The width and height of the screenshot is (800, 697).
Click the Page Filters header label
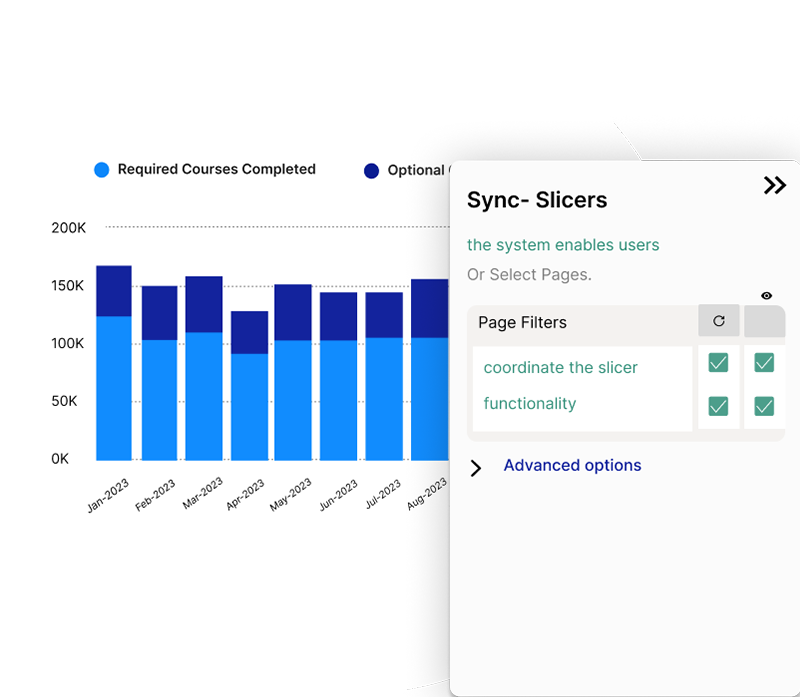pyautogui.click(x=522, y=322)
